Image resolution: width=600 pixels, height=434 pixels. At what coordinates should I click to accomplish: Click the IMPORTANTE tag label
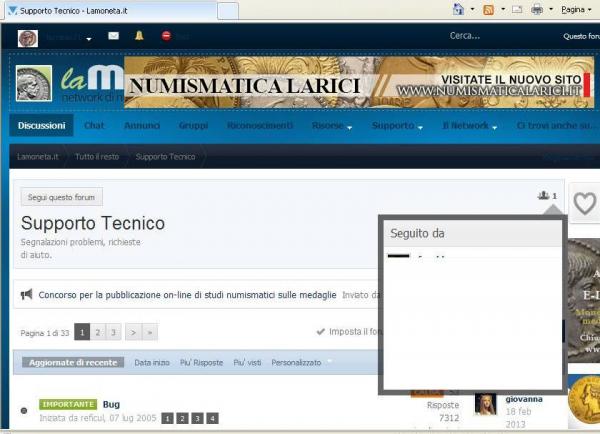68,405
